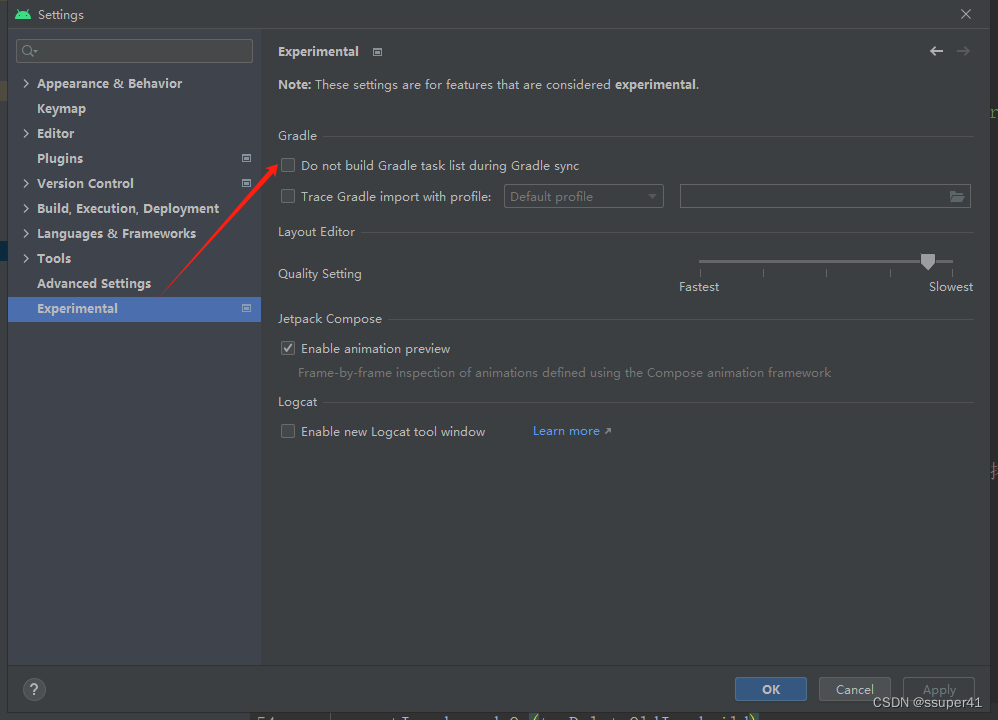Expand Languages & Frameworks section
998x720 pixels.
(26, 233)
